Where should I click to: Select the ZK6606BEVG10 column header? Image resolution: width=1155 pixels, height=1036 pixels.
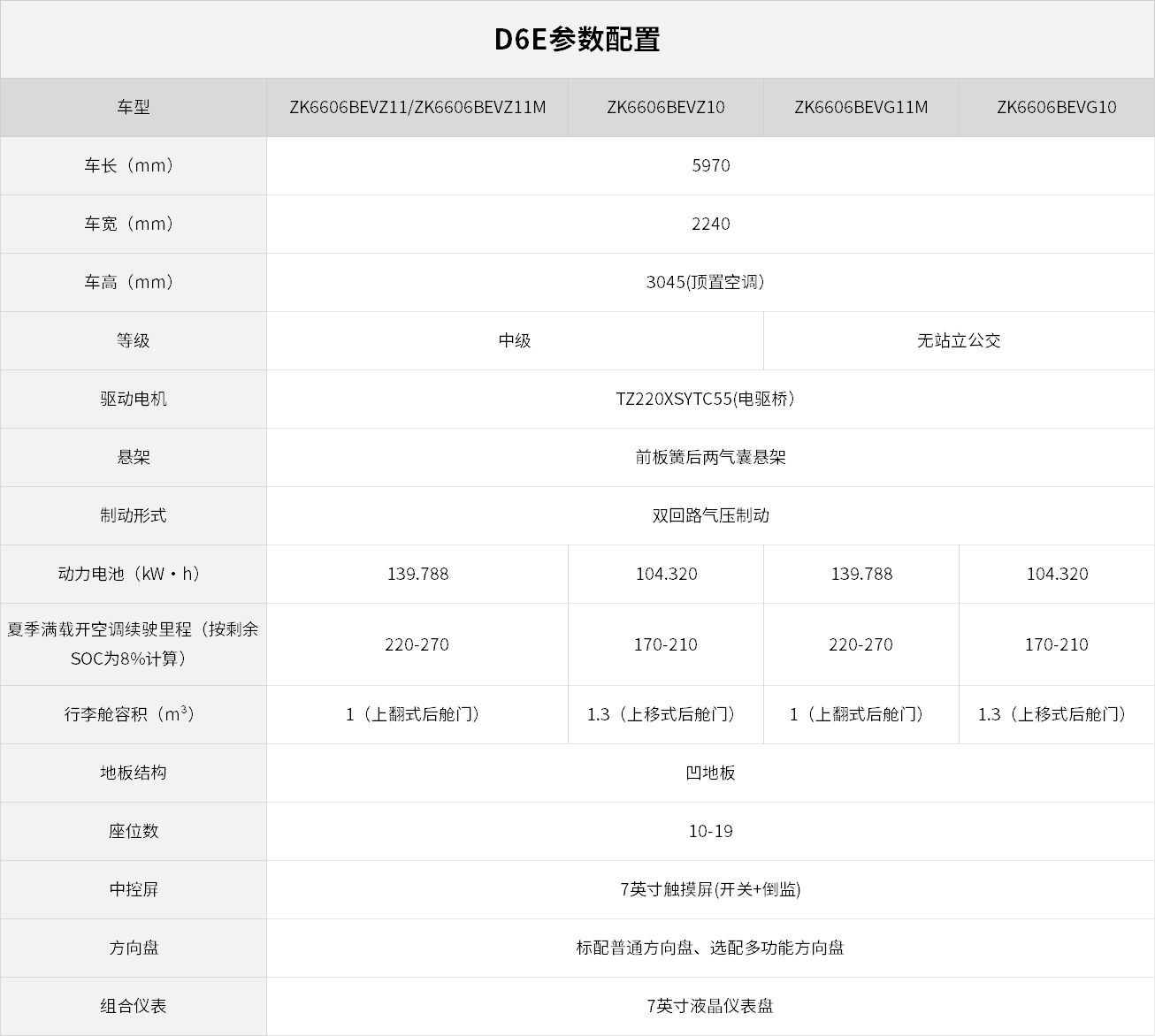click(x=1056, y=107)
